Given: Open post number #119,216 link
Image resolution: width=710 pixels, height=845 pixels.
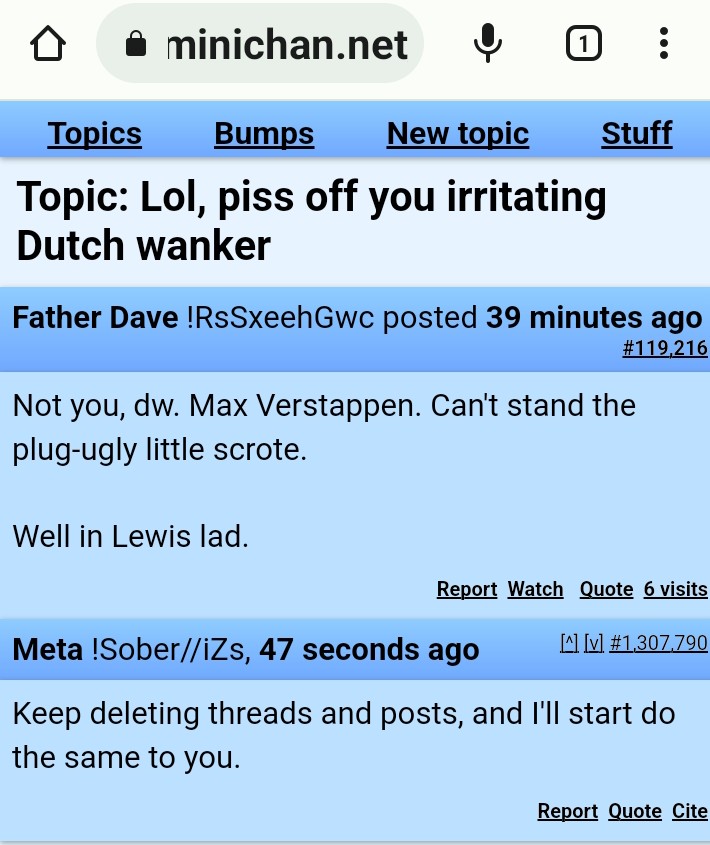Looking at the screenshot, I should coord(665,348).
